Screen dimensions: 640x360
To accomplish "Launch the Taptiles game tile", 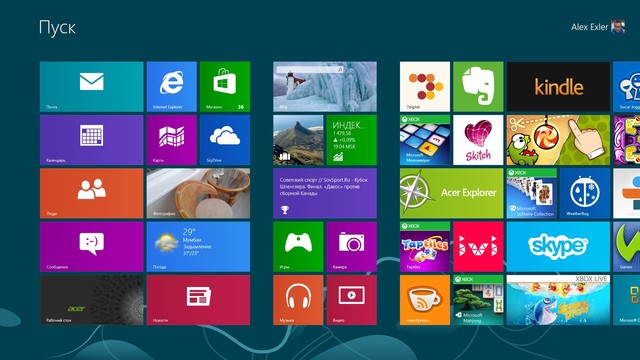I will (425, 247).
